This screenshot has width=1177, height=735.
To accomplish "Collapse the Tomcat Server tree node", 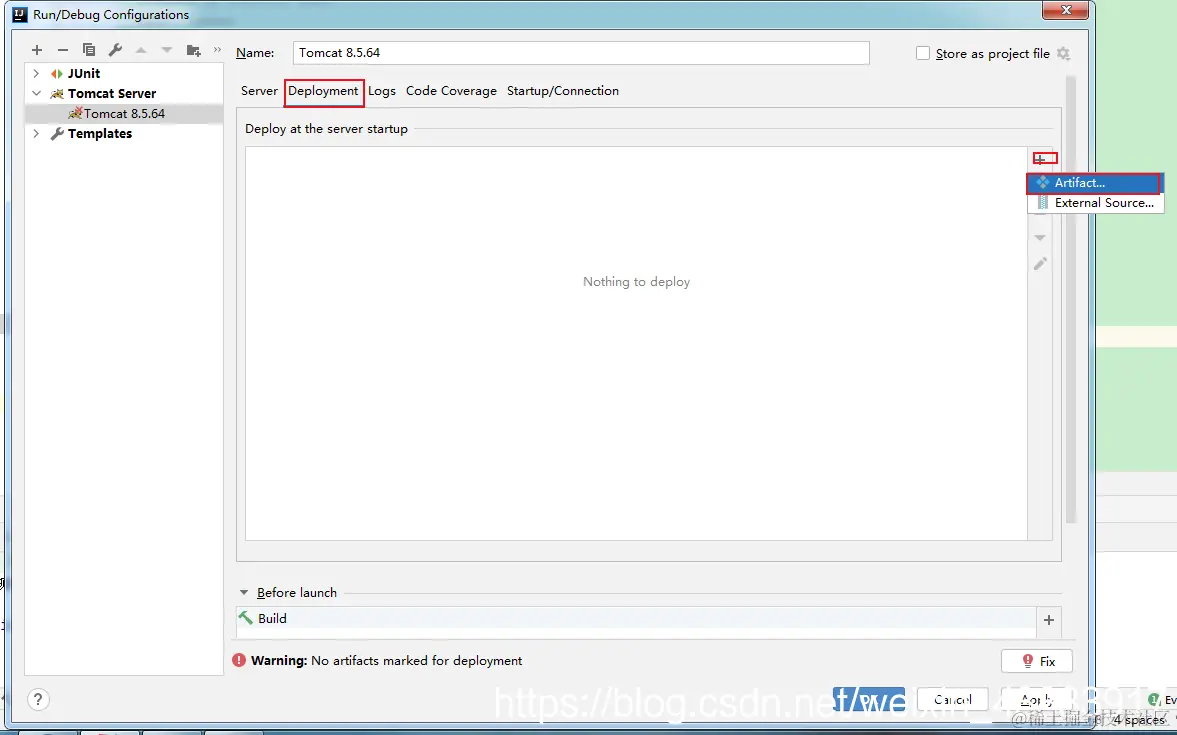I will pyautogui.click(x=36, y=93).
